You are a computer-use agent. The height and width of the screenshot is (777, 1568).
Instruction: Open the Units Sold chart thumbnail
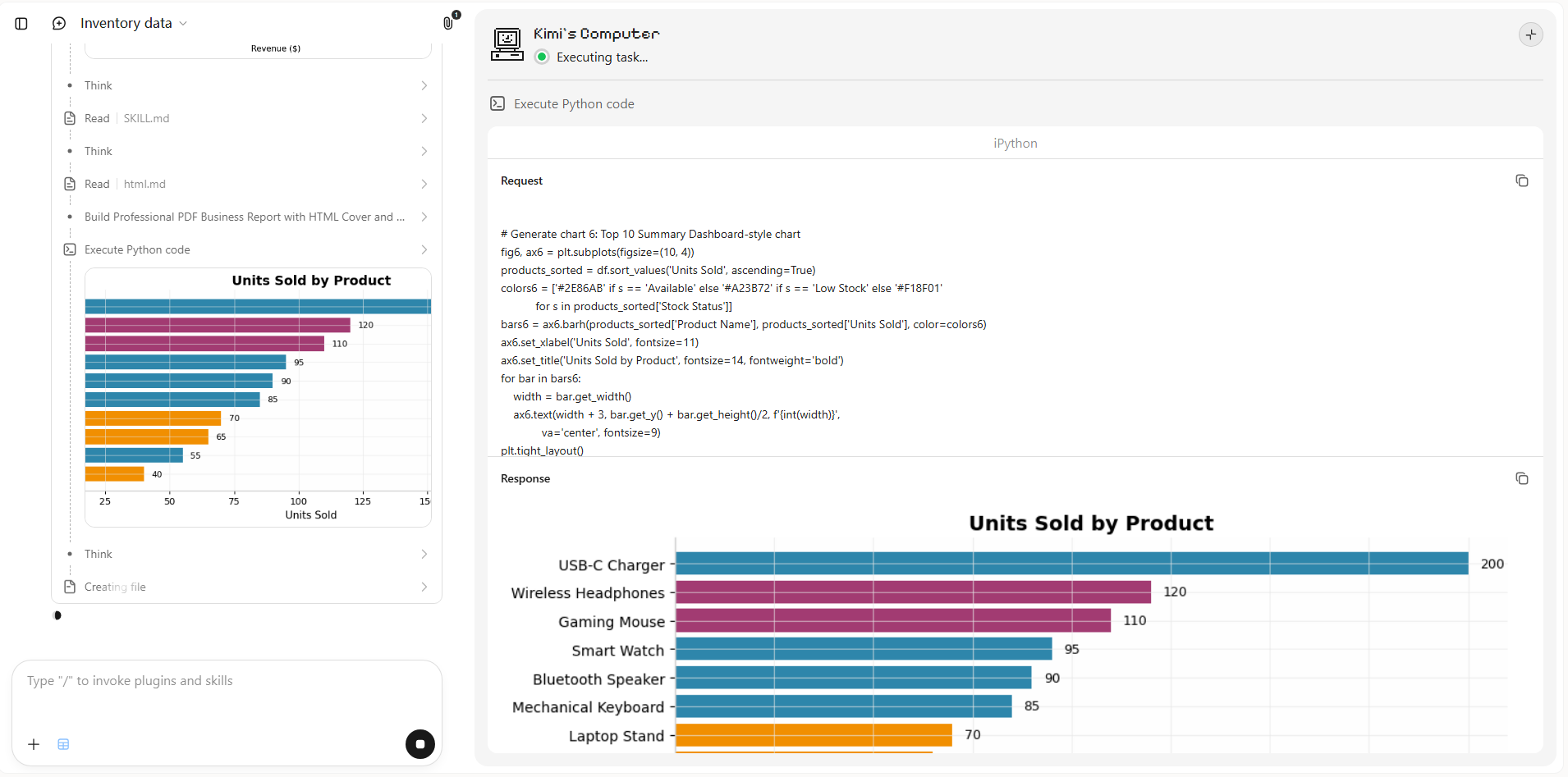click(258, 397)
